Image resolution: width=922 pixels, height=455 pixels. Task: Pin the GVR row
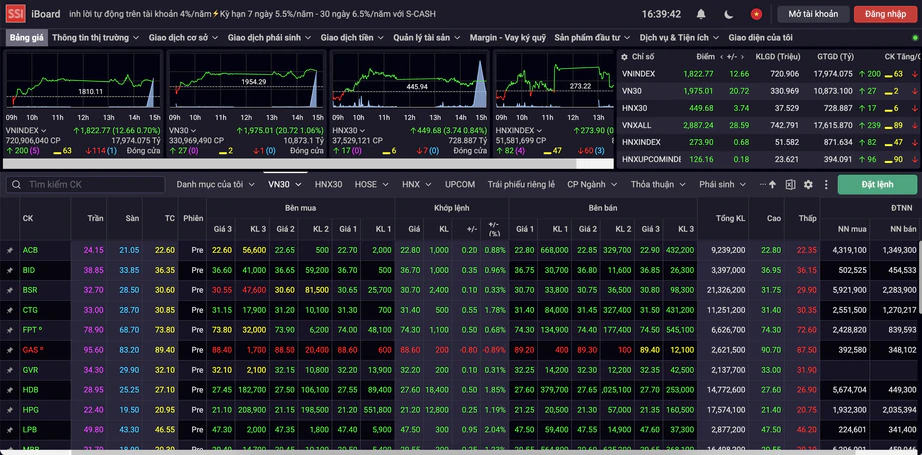click(9, 370)
